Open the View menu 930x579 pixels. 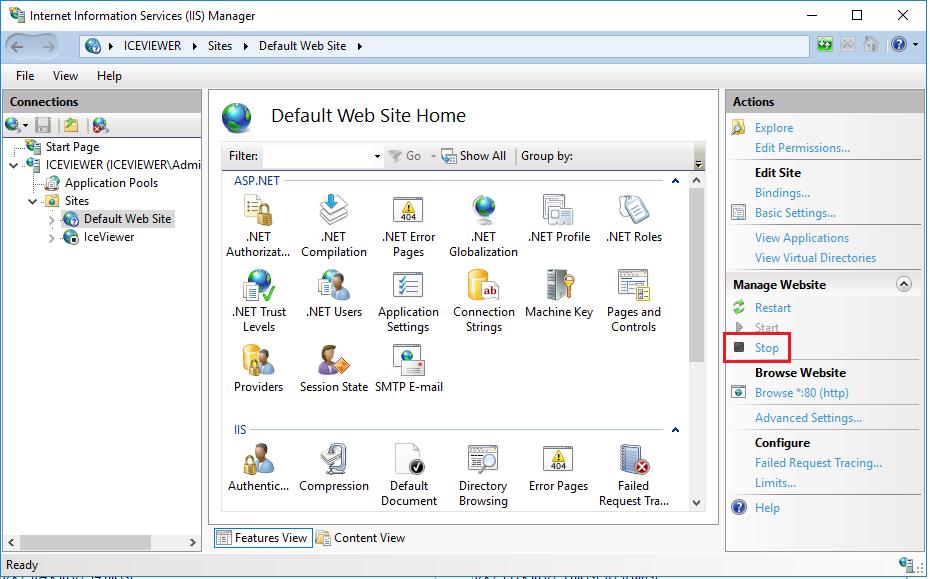(x=65, y=76)
